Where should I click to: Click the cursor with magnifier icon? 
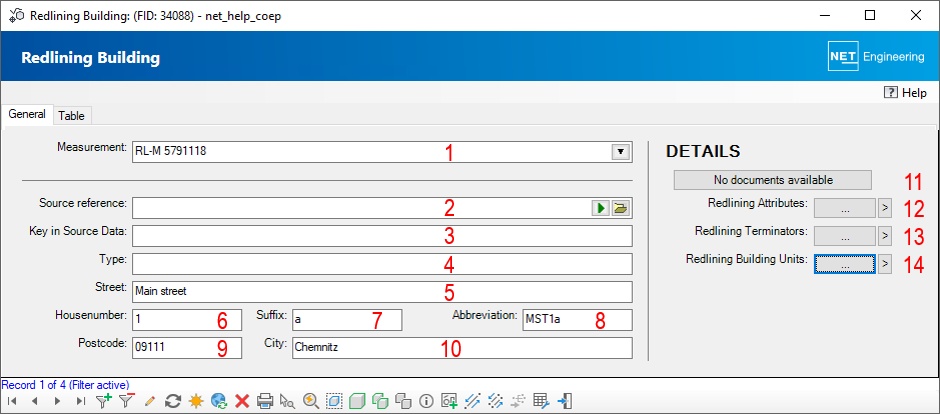pyautogui.click(x=288, y=401)
